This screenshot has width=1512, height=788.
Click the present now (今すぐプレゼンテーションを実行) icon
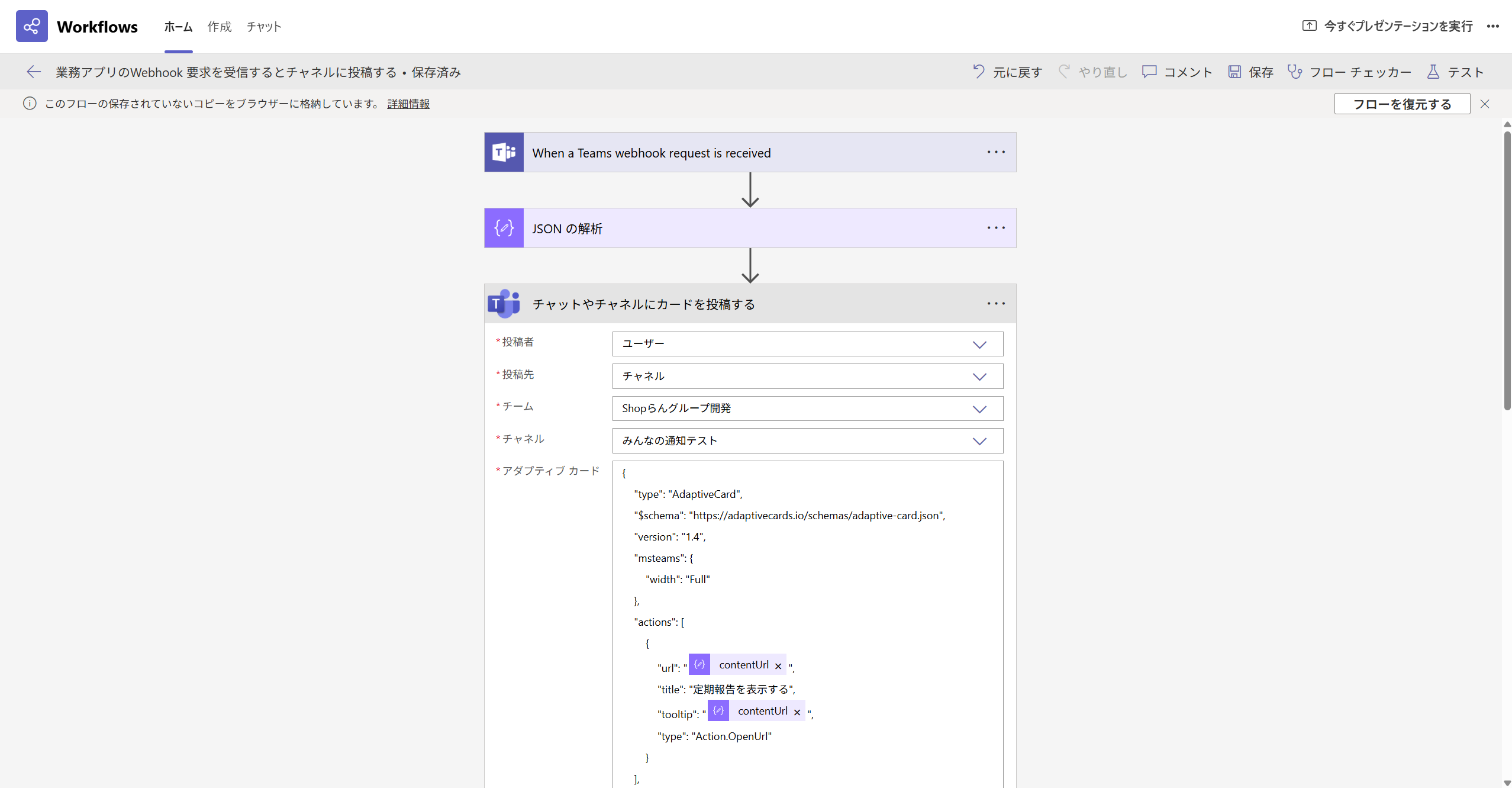pyautogui.click(x=1310, y=25)
